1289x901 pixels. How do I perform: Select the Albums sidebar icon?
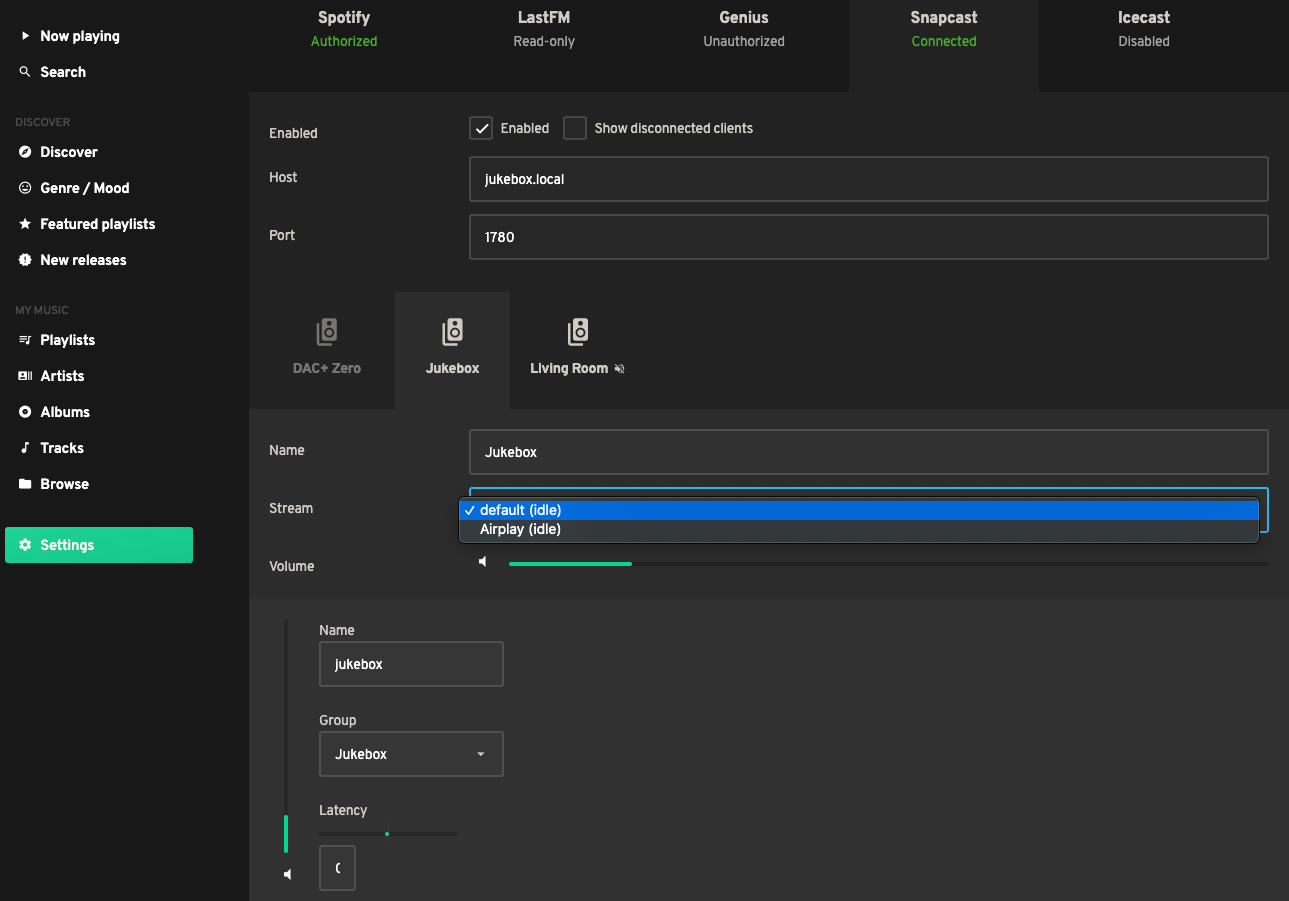click(x=25, y=411)
